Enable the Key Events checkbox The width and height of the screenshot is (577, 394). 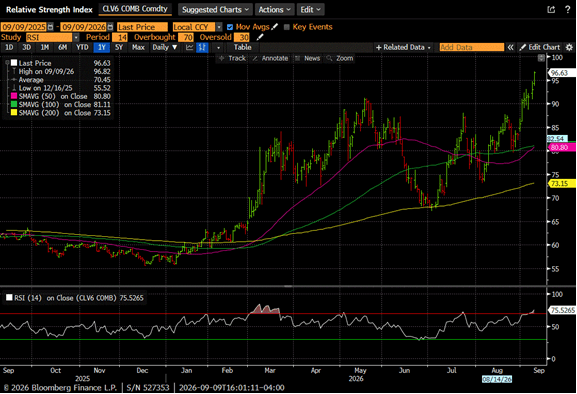[287, 27]
